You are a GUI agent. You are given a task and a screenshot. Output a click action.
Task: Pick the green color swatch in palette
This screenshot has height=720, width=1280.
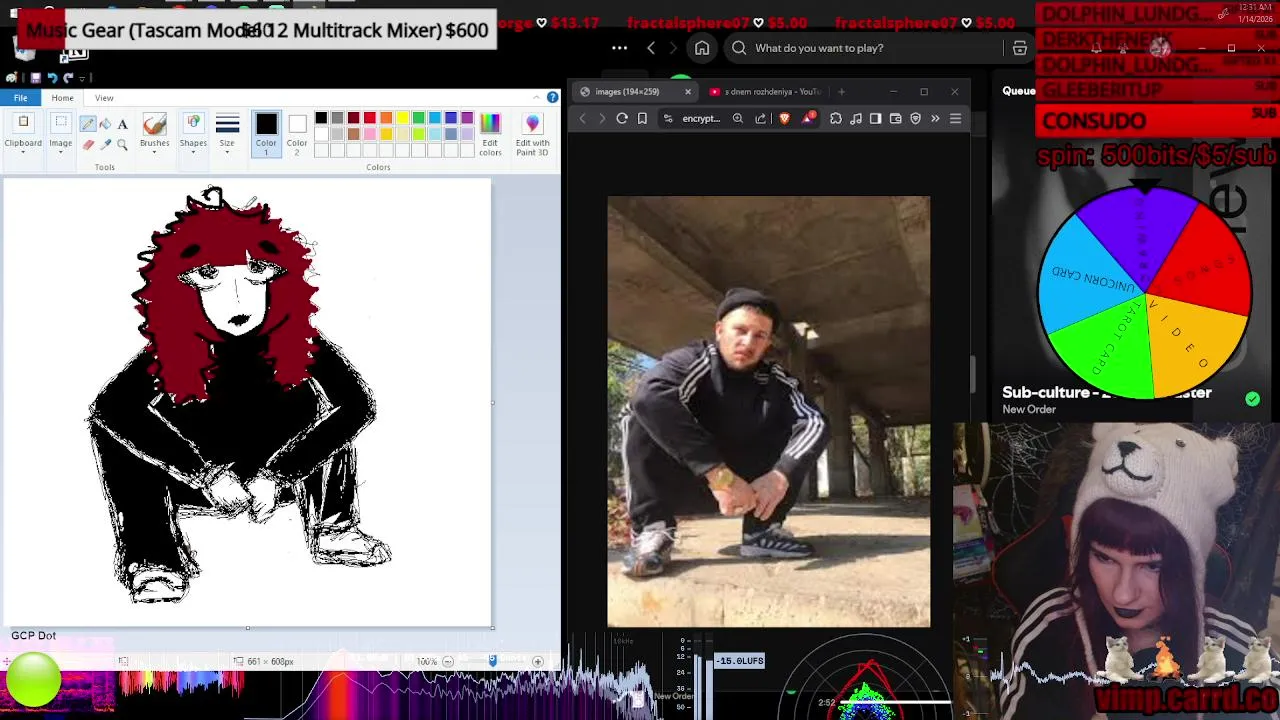[418, 118]
